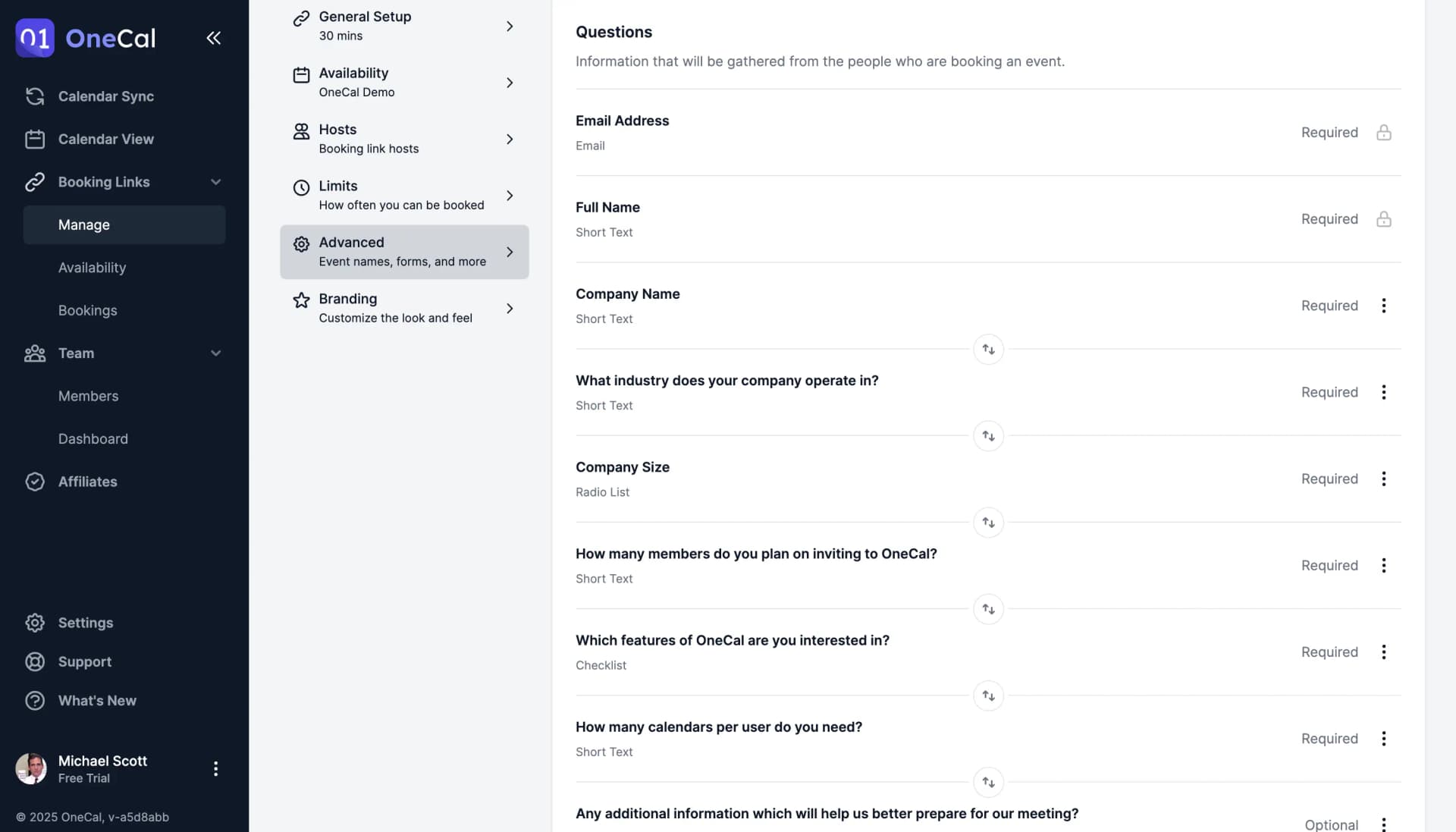Open the Advanced settings section
1456x832 pixels.
pos(404,251)
